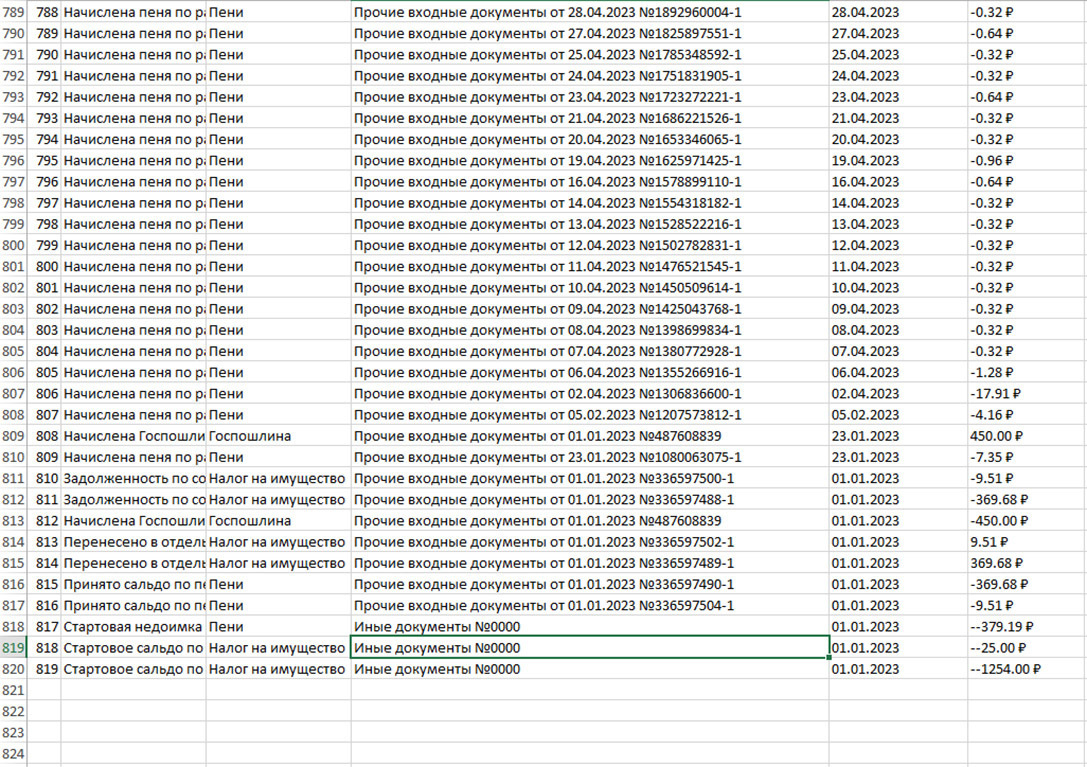Click row header 824
The height and width of the screenshot is (767, 1087).
click(x=12, y=755)
